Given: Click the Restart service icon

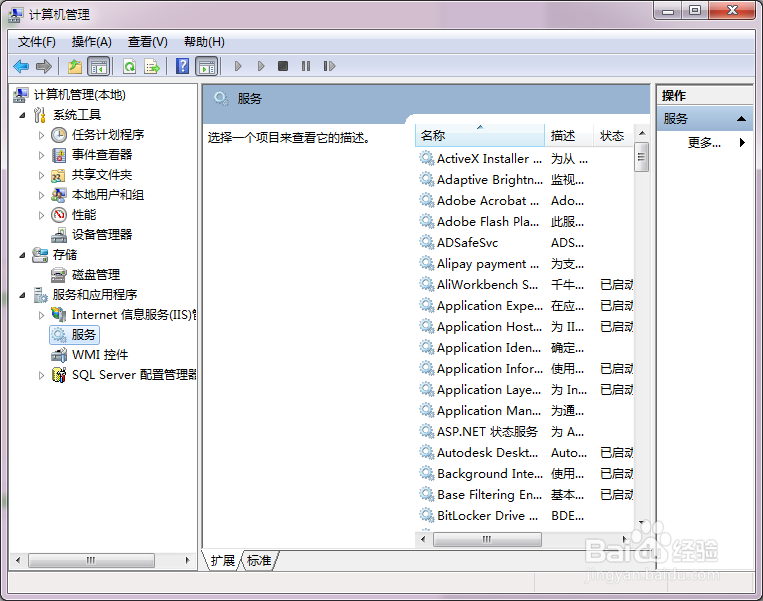Looking at the screenshot, I should 329,66.
